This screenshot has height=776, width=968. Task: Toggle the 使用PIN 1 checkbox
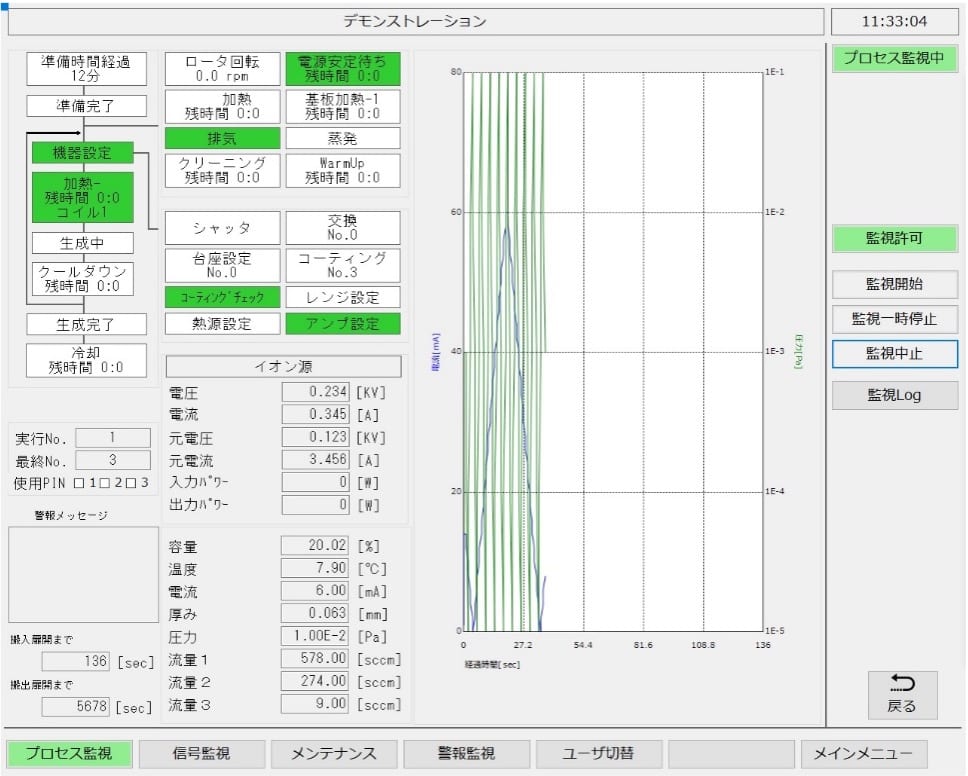click(x=79, y=483)
